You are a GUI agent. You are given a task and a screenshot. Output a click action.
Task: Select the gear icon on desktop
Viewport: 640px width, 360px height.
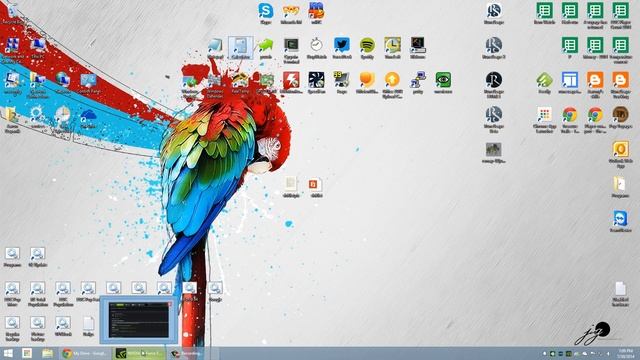click(x=37, y=114)
